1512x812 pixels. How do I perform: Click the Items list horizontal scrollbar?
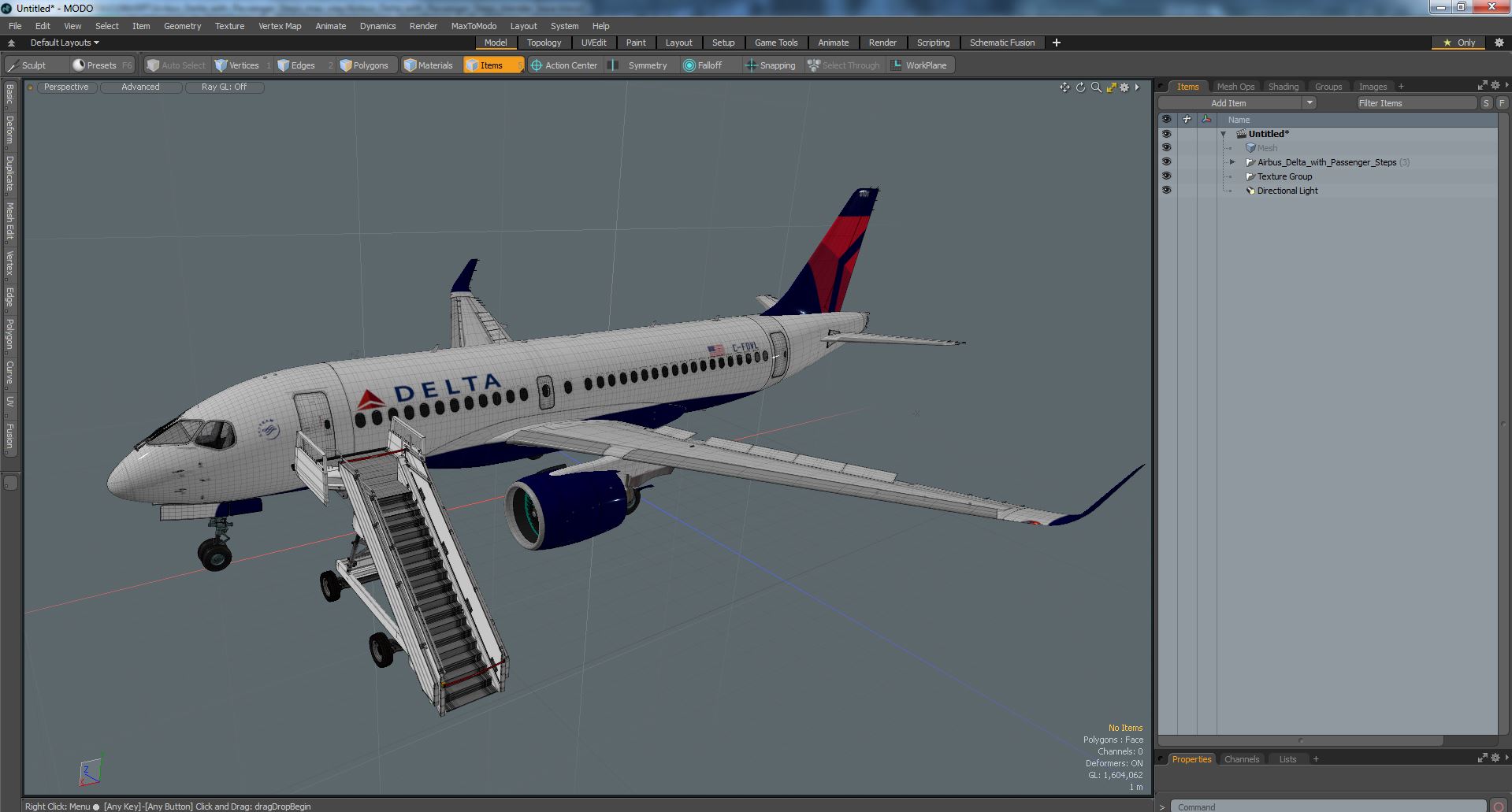(1300, 740)
